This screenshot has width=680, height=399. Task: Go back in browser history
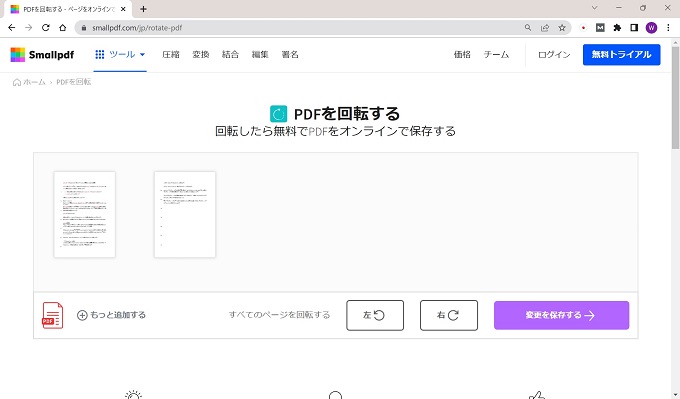tap(12, 28)
